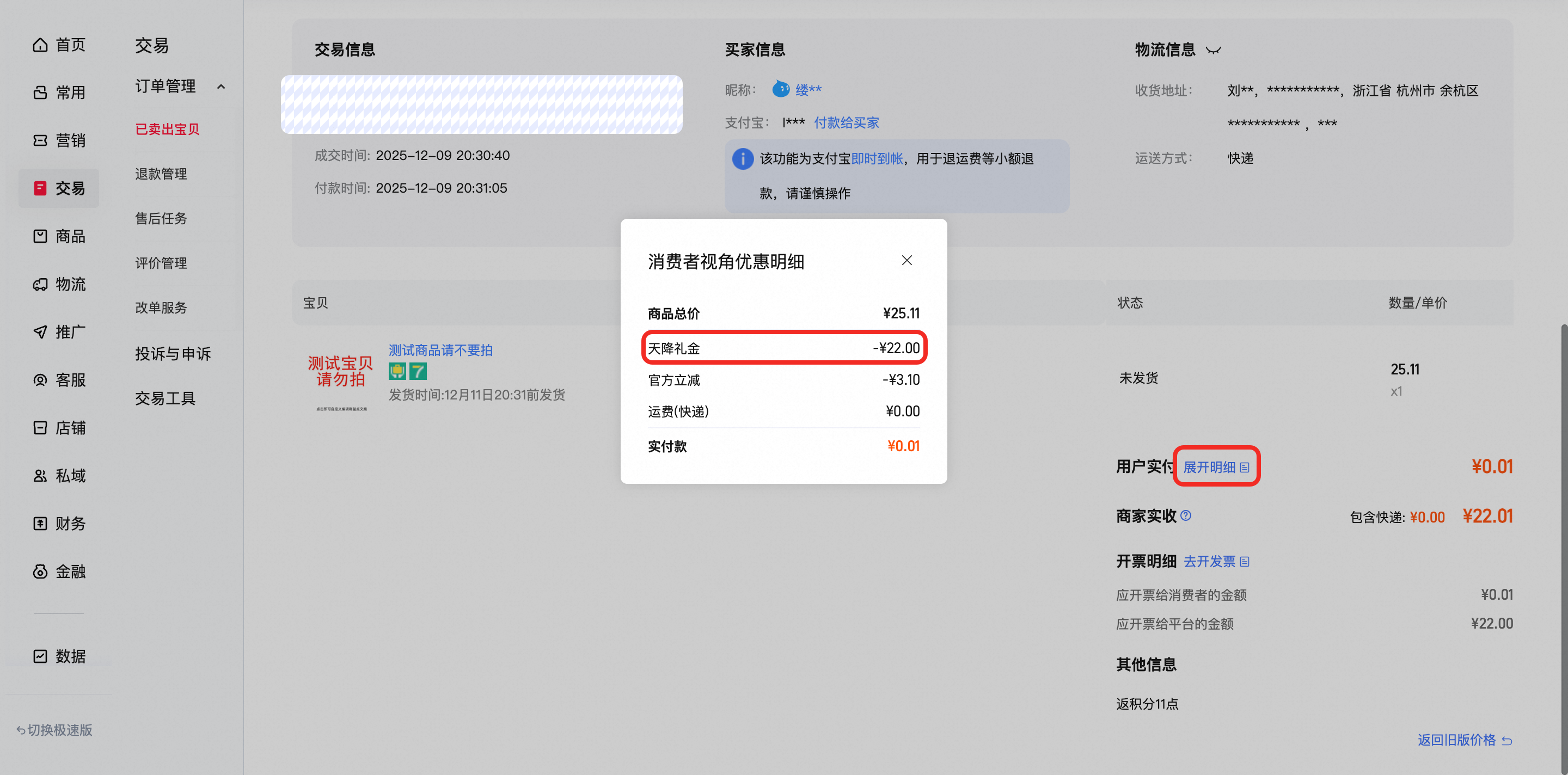The image size is (1568, 775).
Task: Click the 首页 home icon
Action: coord(40,45)
